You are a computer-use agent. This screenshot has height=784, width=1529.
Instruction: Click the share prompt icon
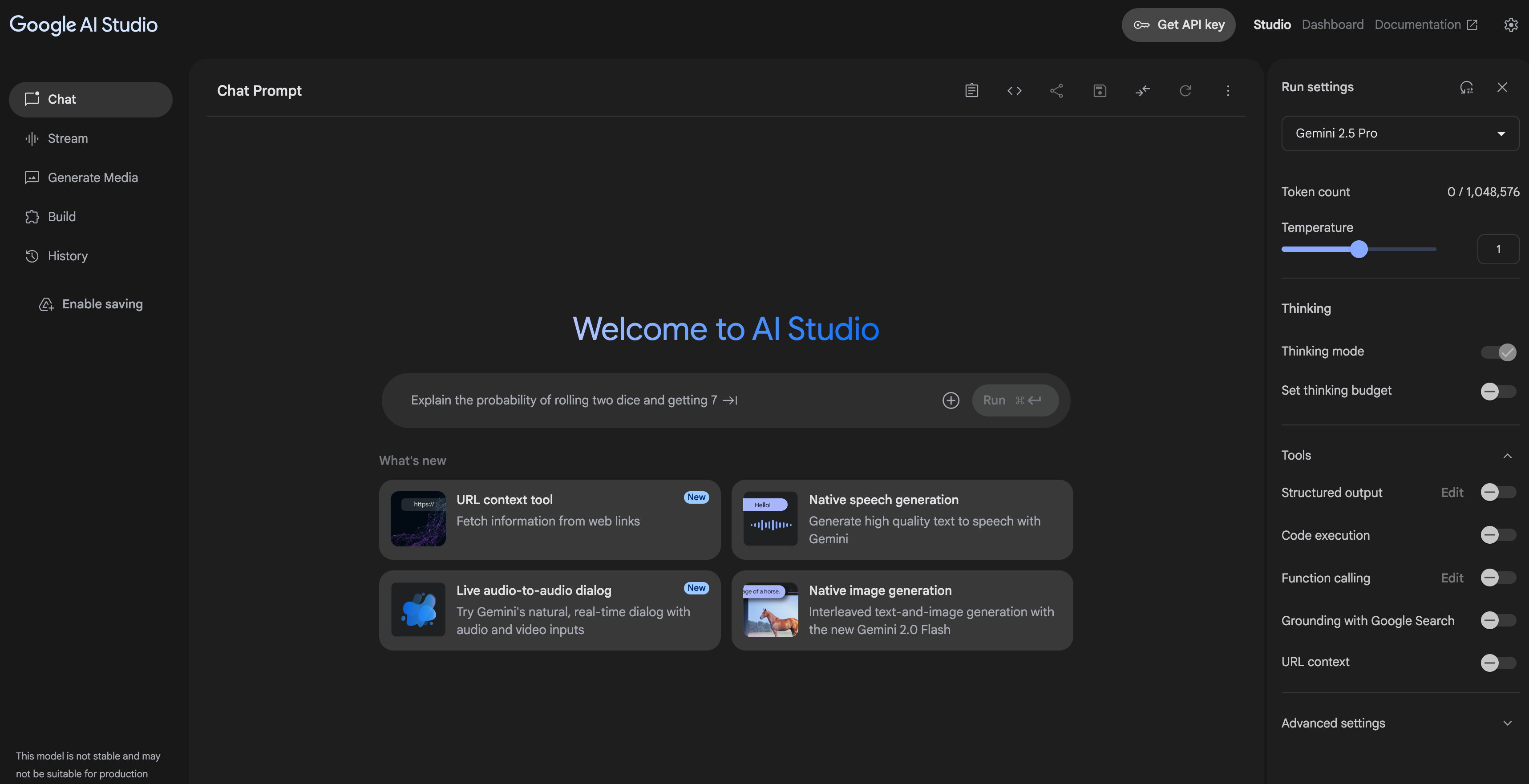(x=1056, y=90)
